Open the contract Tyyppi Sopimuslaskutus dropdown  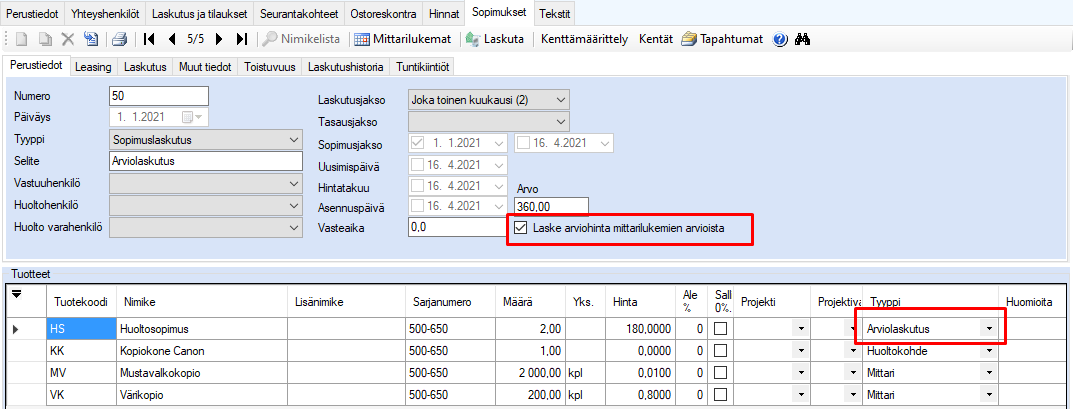click(294, 139)
